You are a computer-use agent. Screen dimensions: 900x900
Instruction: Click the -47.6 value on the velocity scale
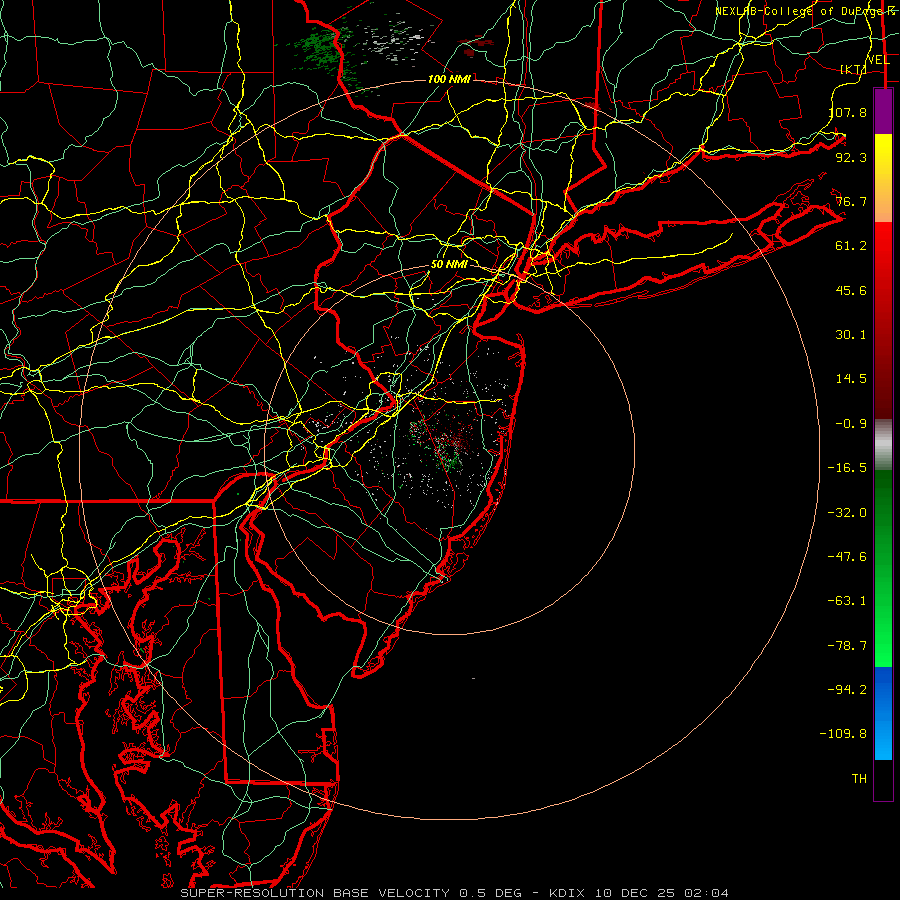(847, 556)
